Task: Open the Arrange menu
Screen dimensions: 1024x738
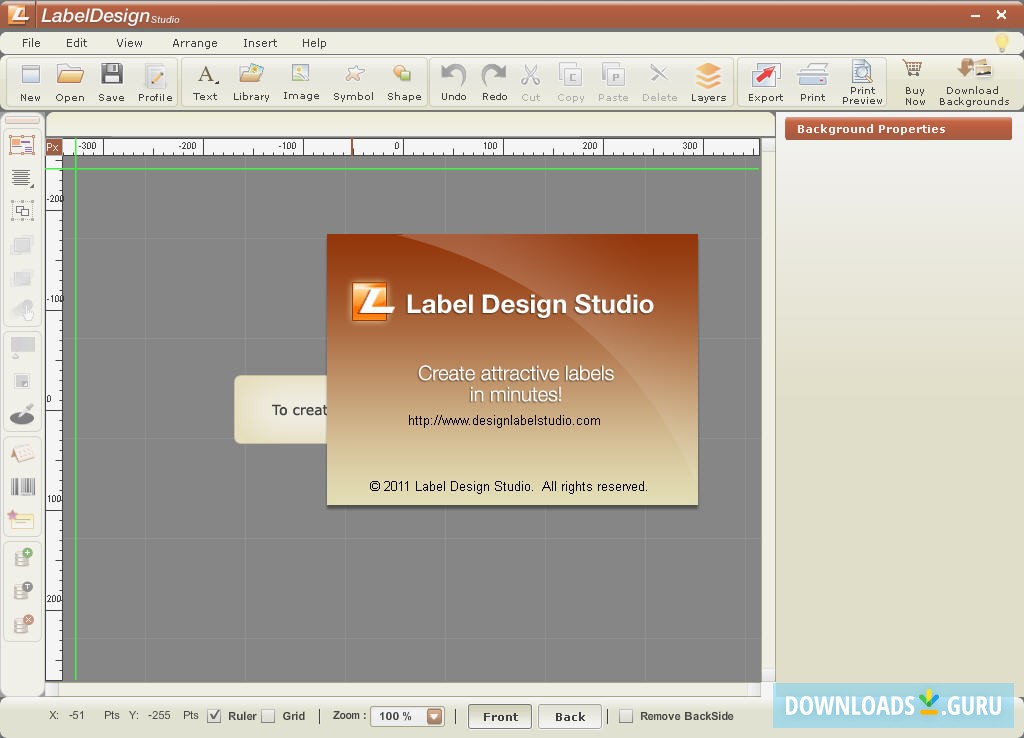Action: (194, 43)
